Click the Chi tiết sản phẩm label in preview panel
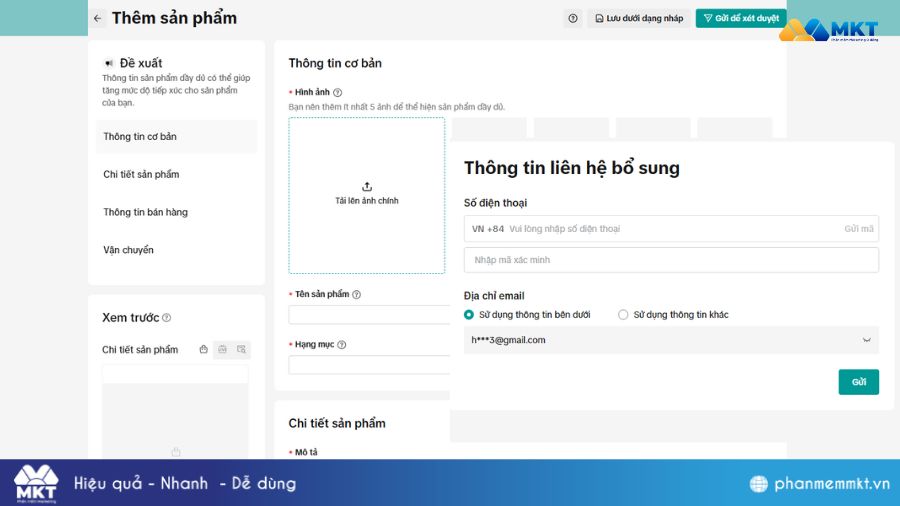The height and width of the screenshot is (506, 900). coord(140,349)
